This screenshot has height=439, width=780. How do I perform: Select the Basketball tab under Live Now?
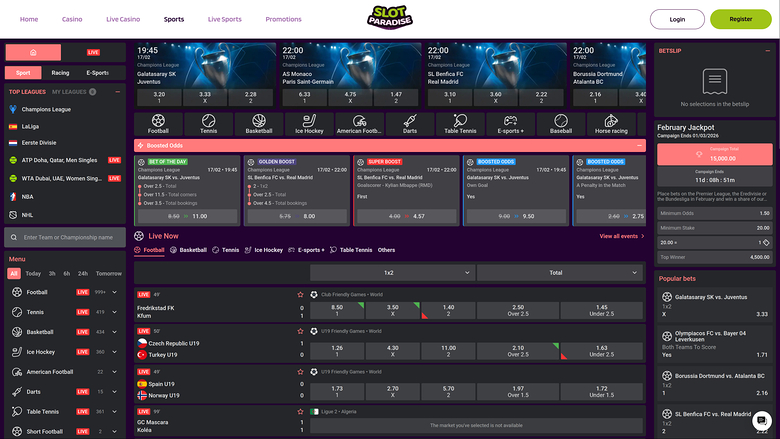[x=189, y=250]
